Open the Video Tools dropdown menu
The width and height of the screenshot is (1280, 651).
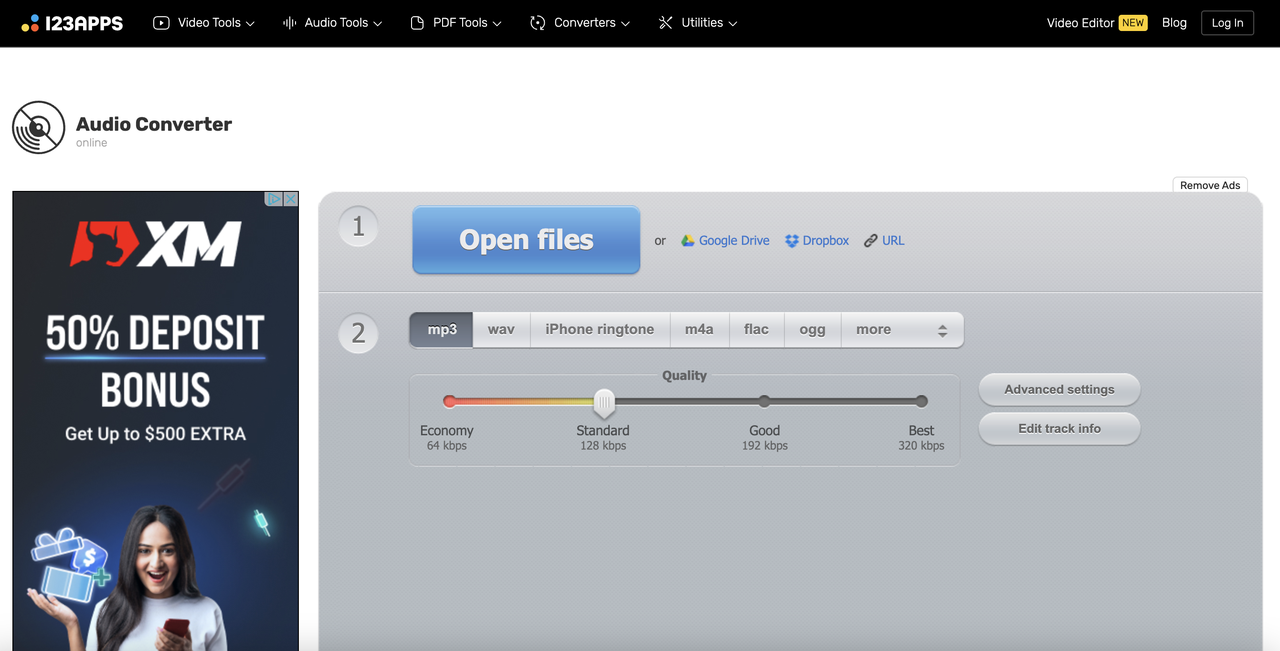pos(204,23)
